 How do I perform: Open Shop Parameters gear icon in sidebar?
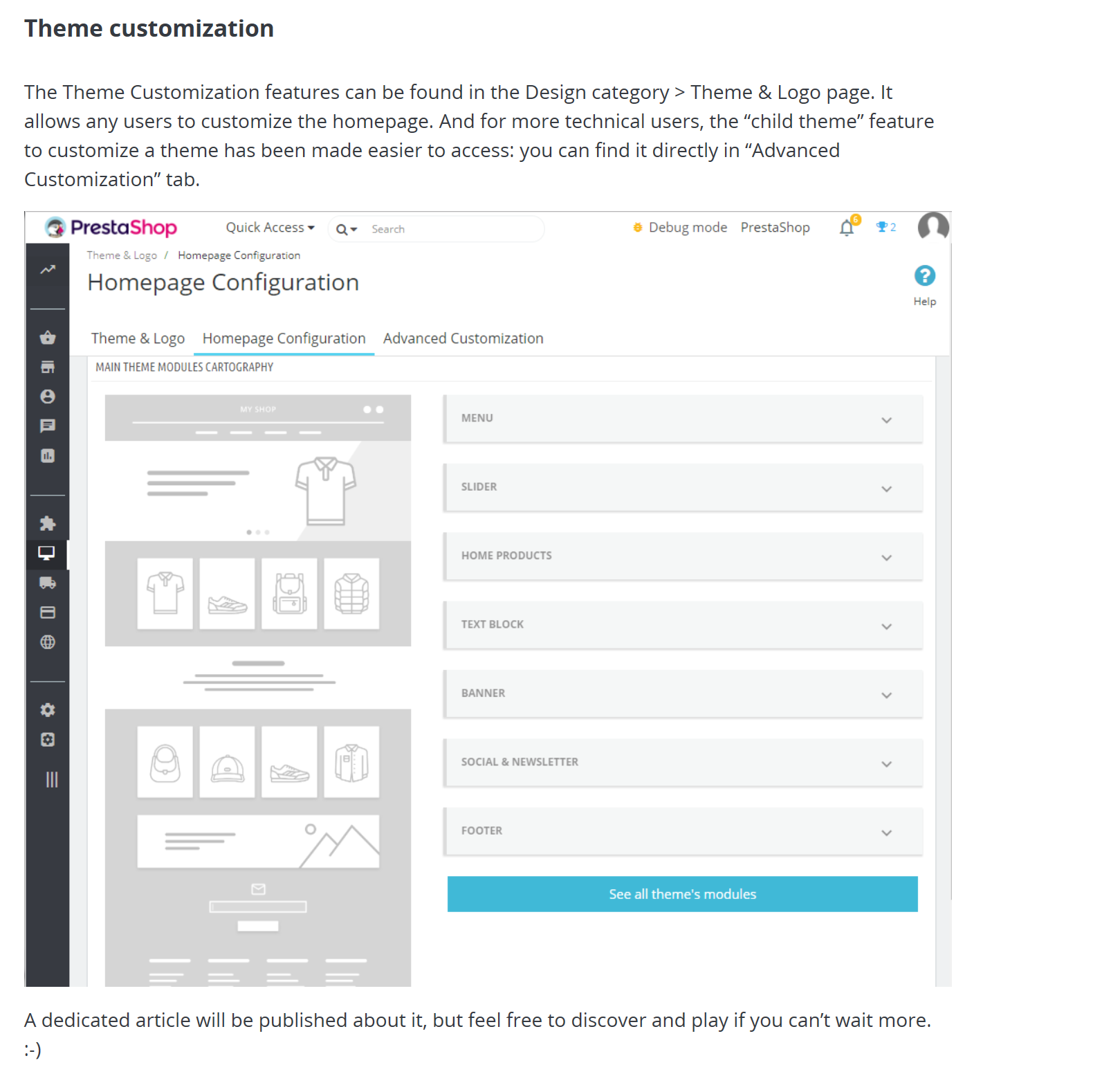pos(48,710)
